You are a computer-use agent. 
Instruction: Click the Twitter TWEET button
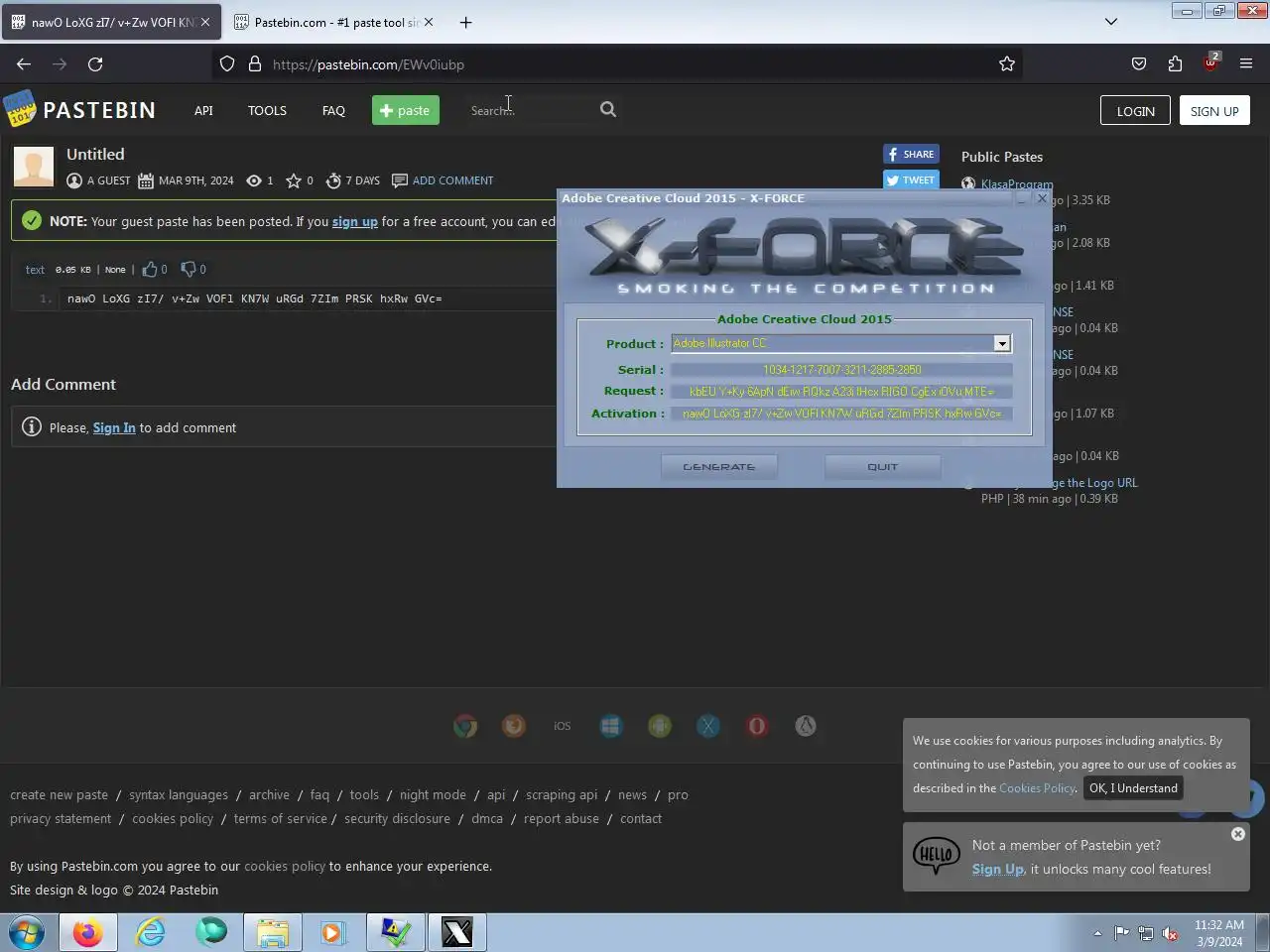click(x=911, y=179)
